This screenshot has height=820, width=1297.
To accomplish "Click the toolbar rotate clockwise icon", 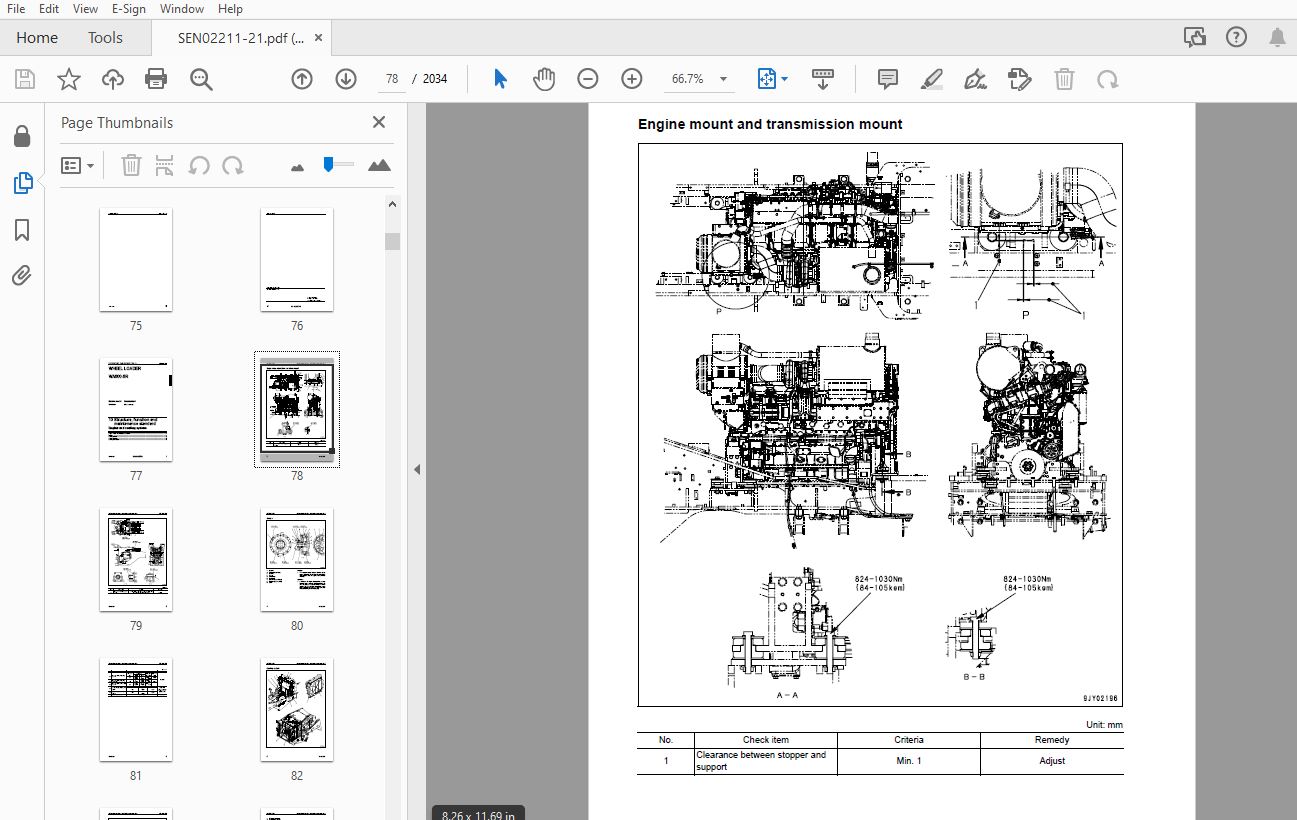I will coord(1107,79).
